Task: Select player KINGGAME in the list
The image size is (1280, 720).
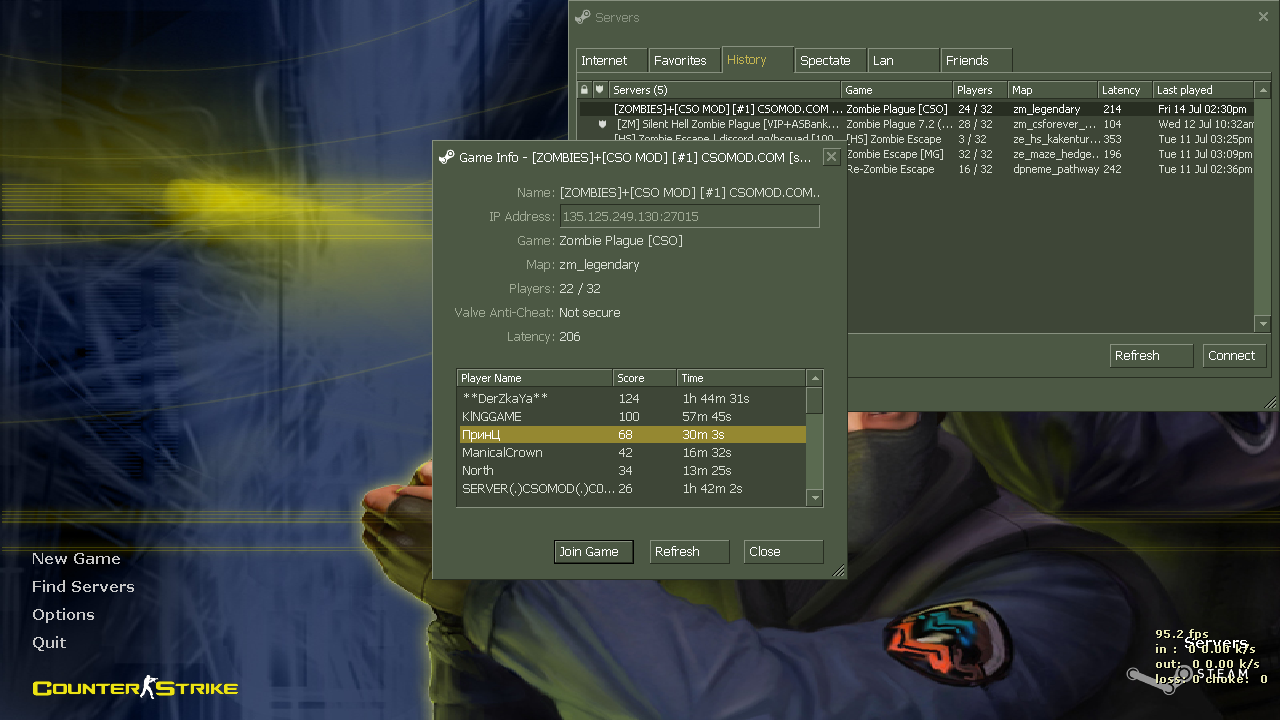Action: 492,417
